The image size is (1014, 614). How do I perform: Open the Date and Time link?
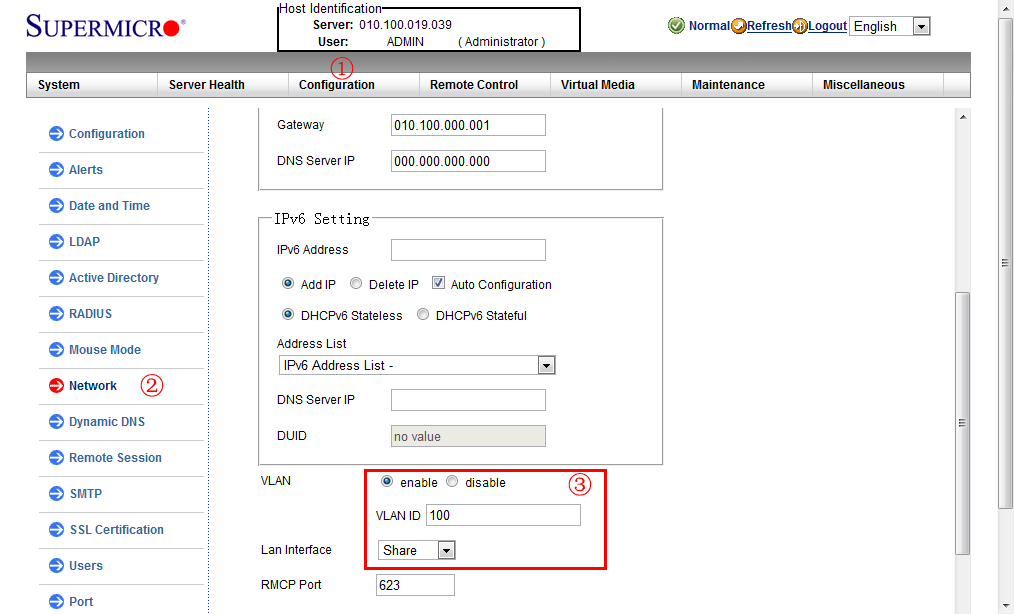coord(109,206)
